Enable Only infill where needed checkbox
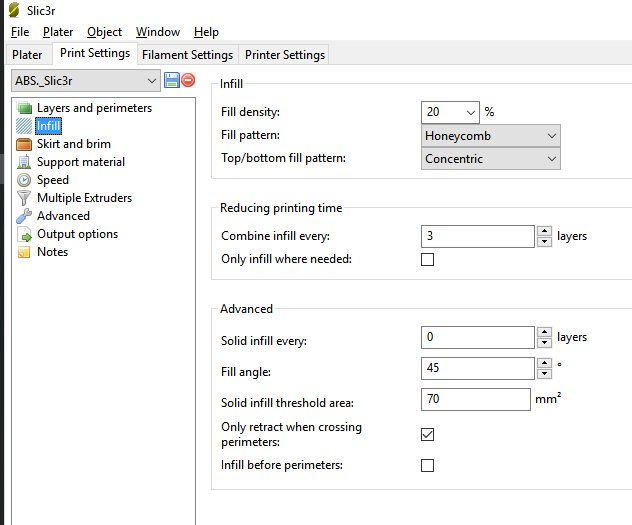Screen dimensions: 632x525 pyautogui.click(x=428, y=260)
